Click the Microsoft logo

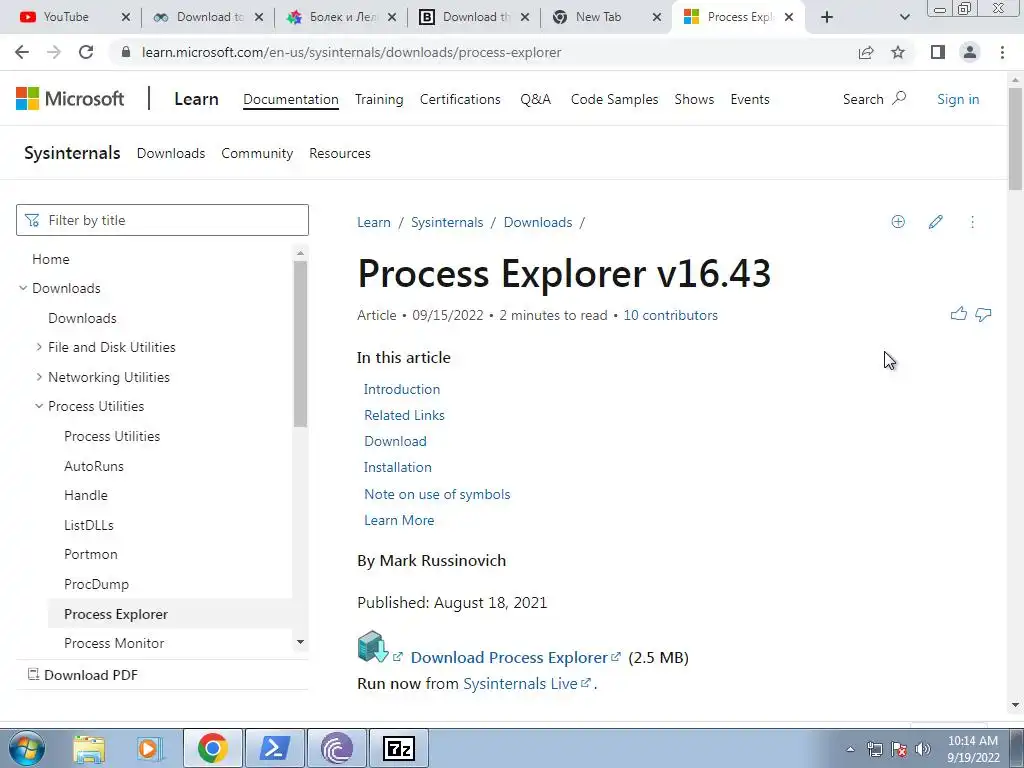tap(70, 99)
